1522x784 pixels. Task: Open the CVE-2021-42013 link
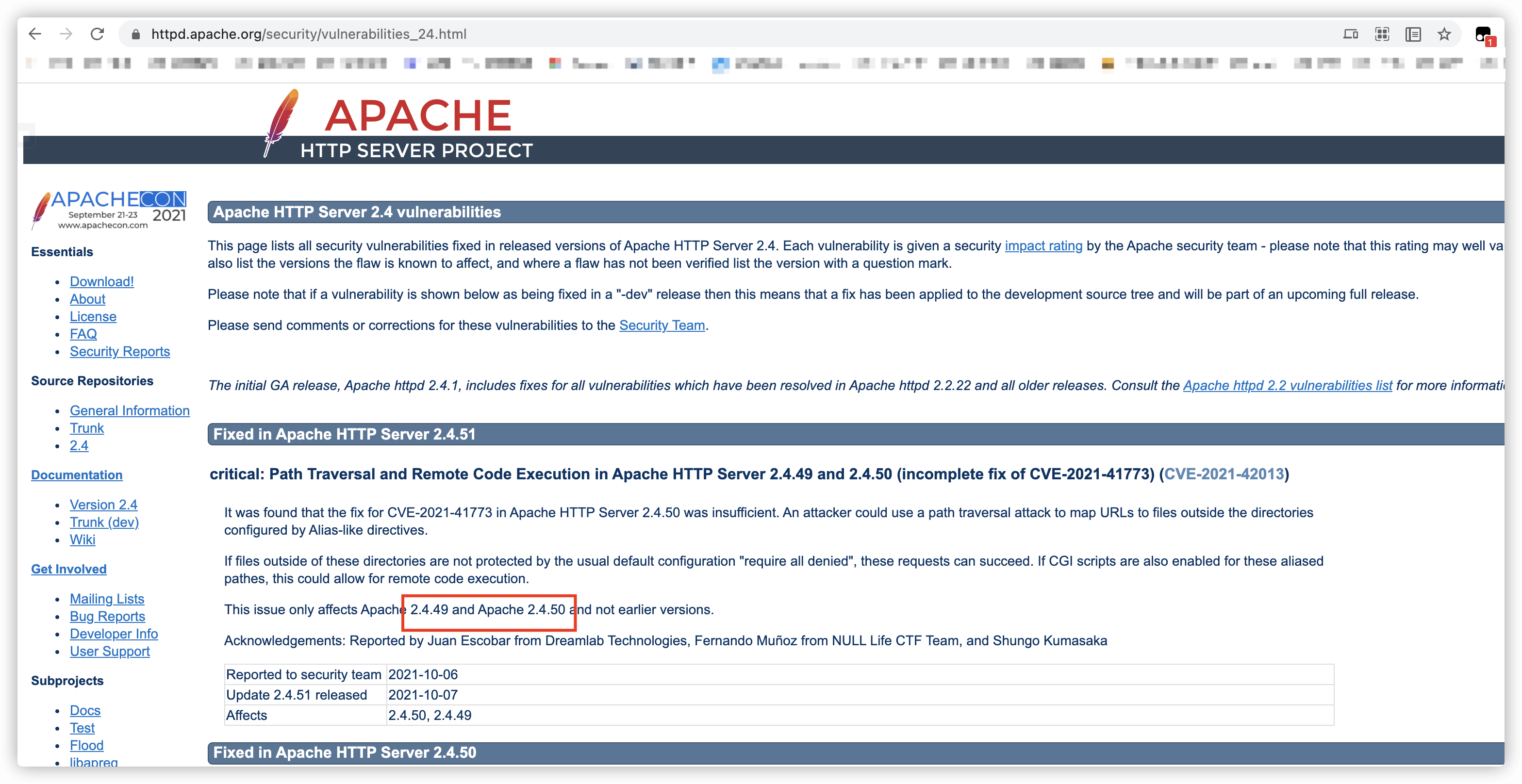click(x=1224, y=474)
